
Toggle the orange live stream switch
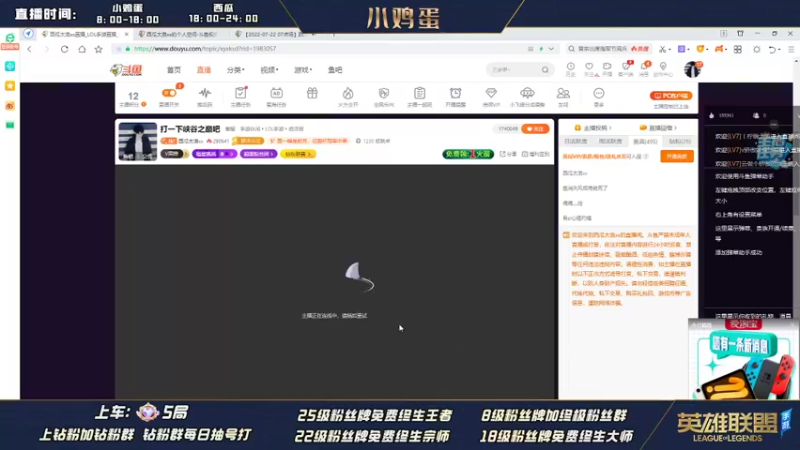[x=169, y=93]
